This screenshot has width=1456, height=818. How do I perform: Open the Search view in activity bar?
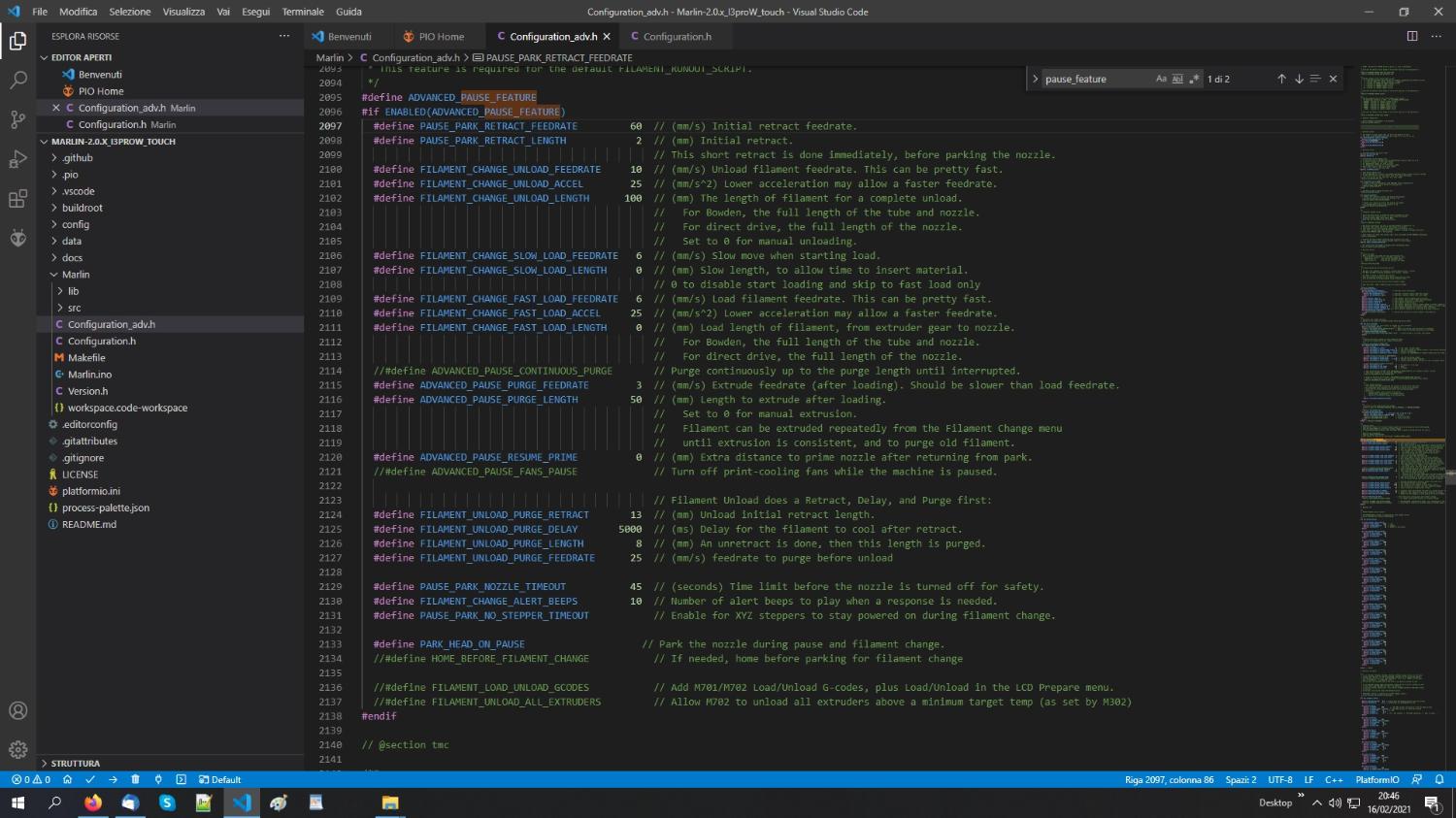point(17,81)
